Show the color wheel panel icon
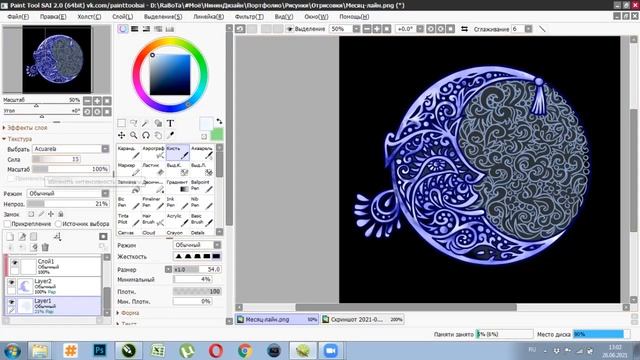Image resolution: width=640 pixels, height=360 pixels. pos(122,29)
